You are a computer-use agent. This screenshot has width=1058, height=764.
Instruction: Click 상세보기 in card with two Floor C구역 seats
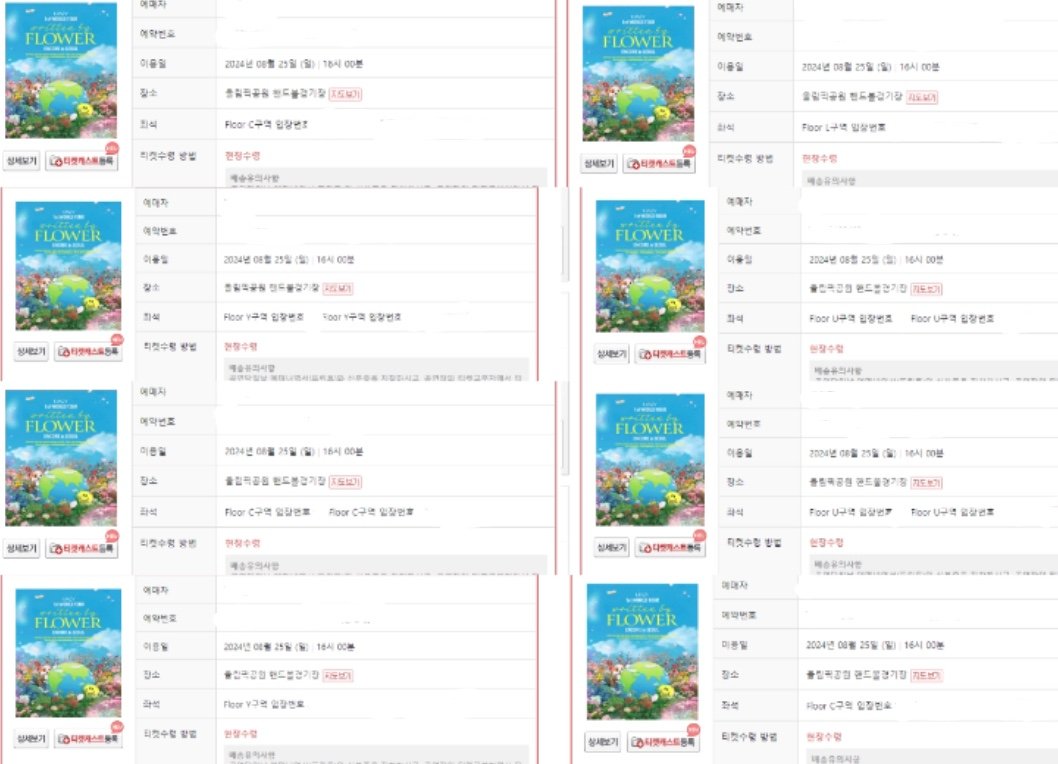(x=22, y=549)
